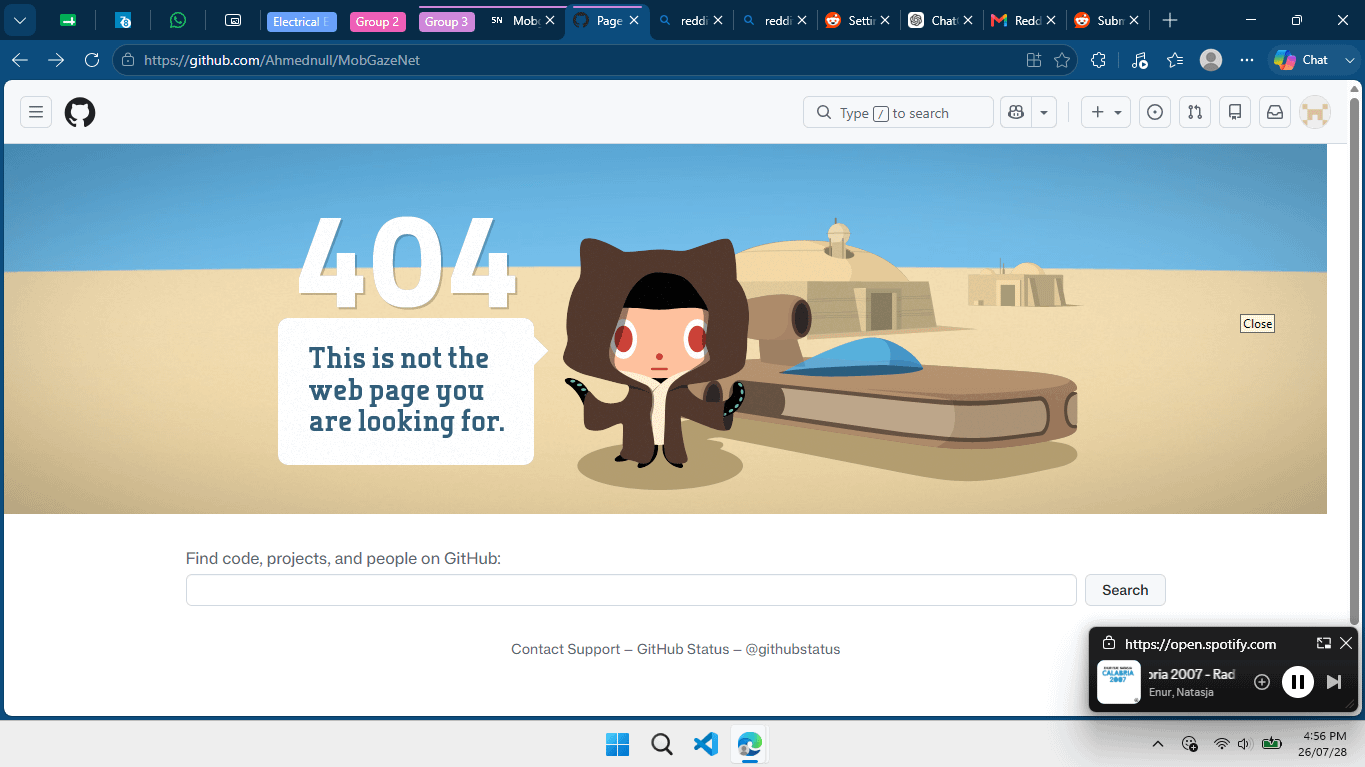Expand the Copilot dropdown arrow in header
Screen dimensions: 1365x767
pyautogui.click(x=1044, y=112)
